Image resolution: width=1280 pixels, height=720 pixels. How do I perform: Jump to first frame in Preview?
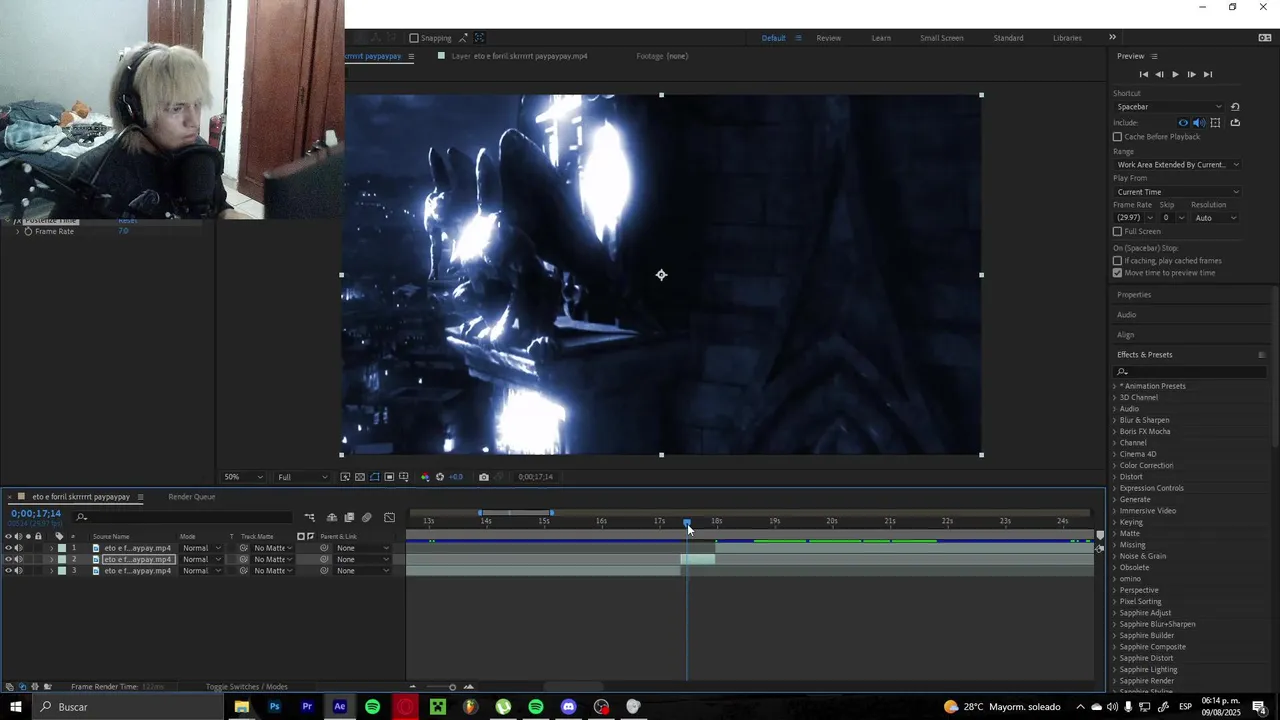tap(1144, 74)
